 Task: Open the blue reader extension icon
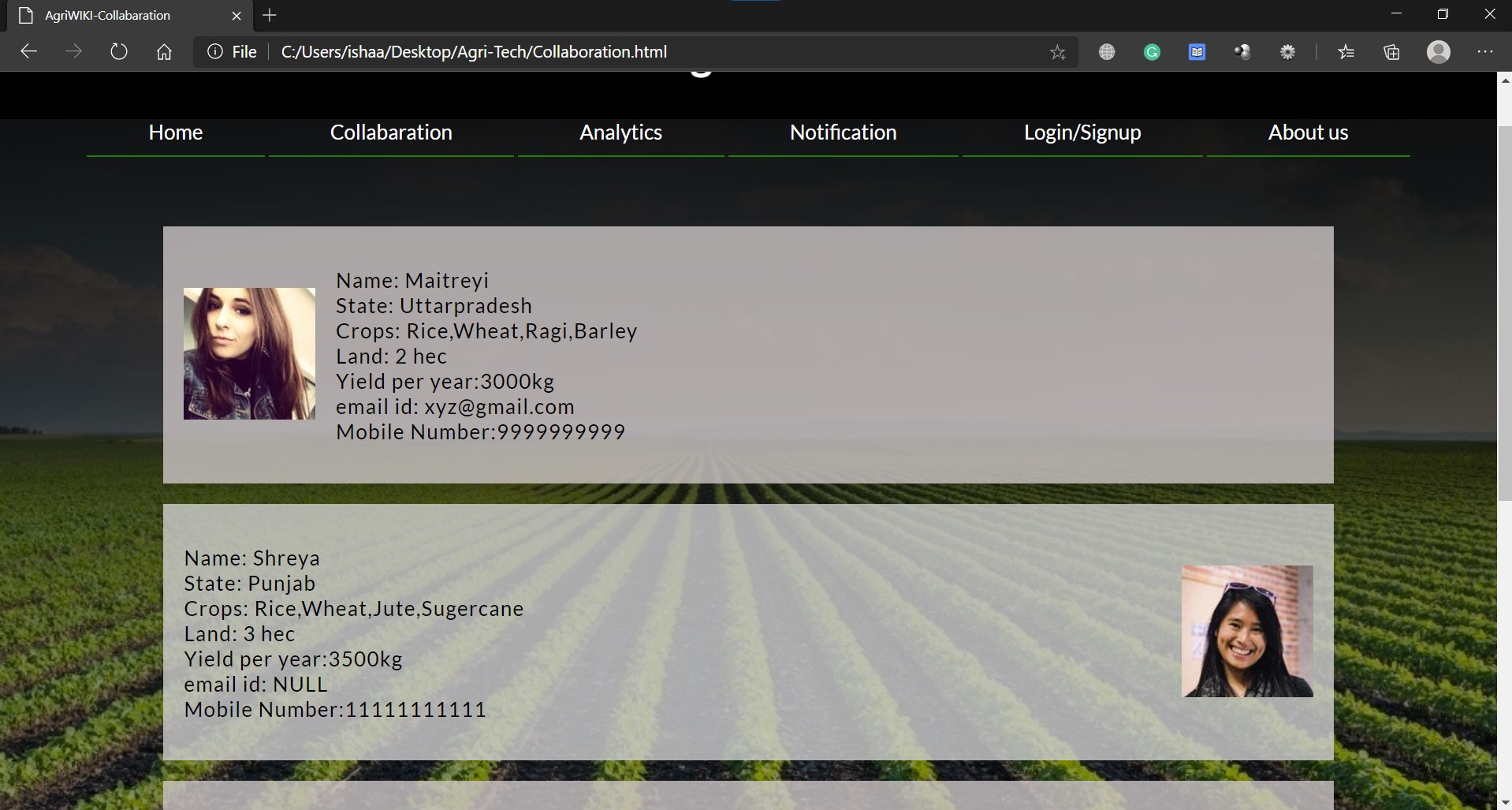pyautogui.click(x=1197, y=52)
